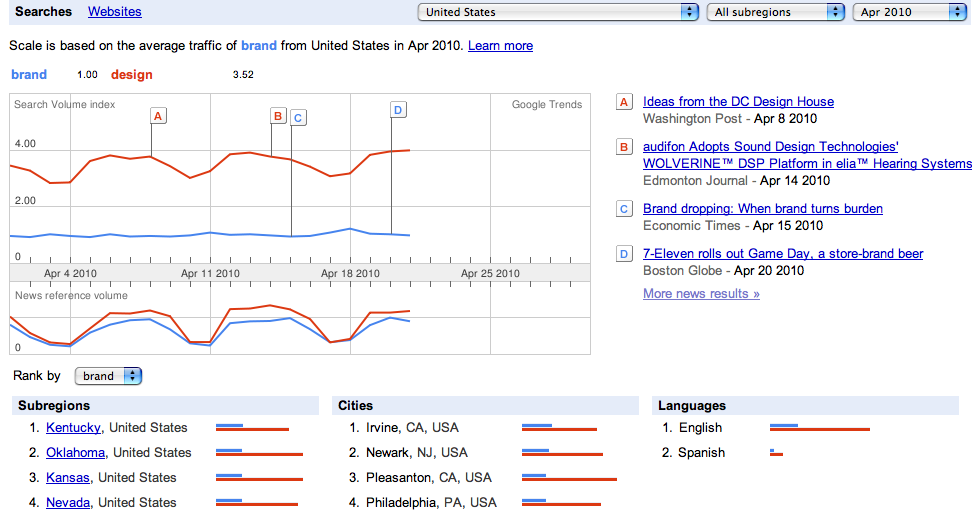Open the Rank by brand dropdown
972x516 pixels.
point(109,376)
